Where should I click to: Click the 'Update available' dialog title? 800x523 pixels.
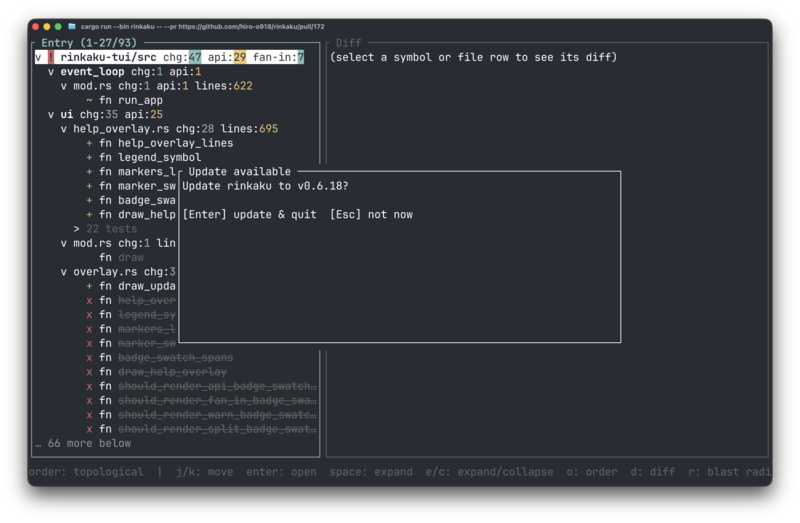click(x=239, y=171)
